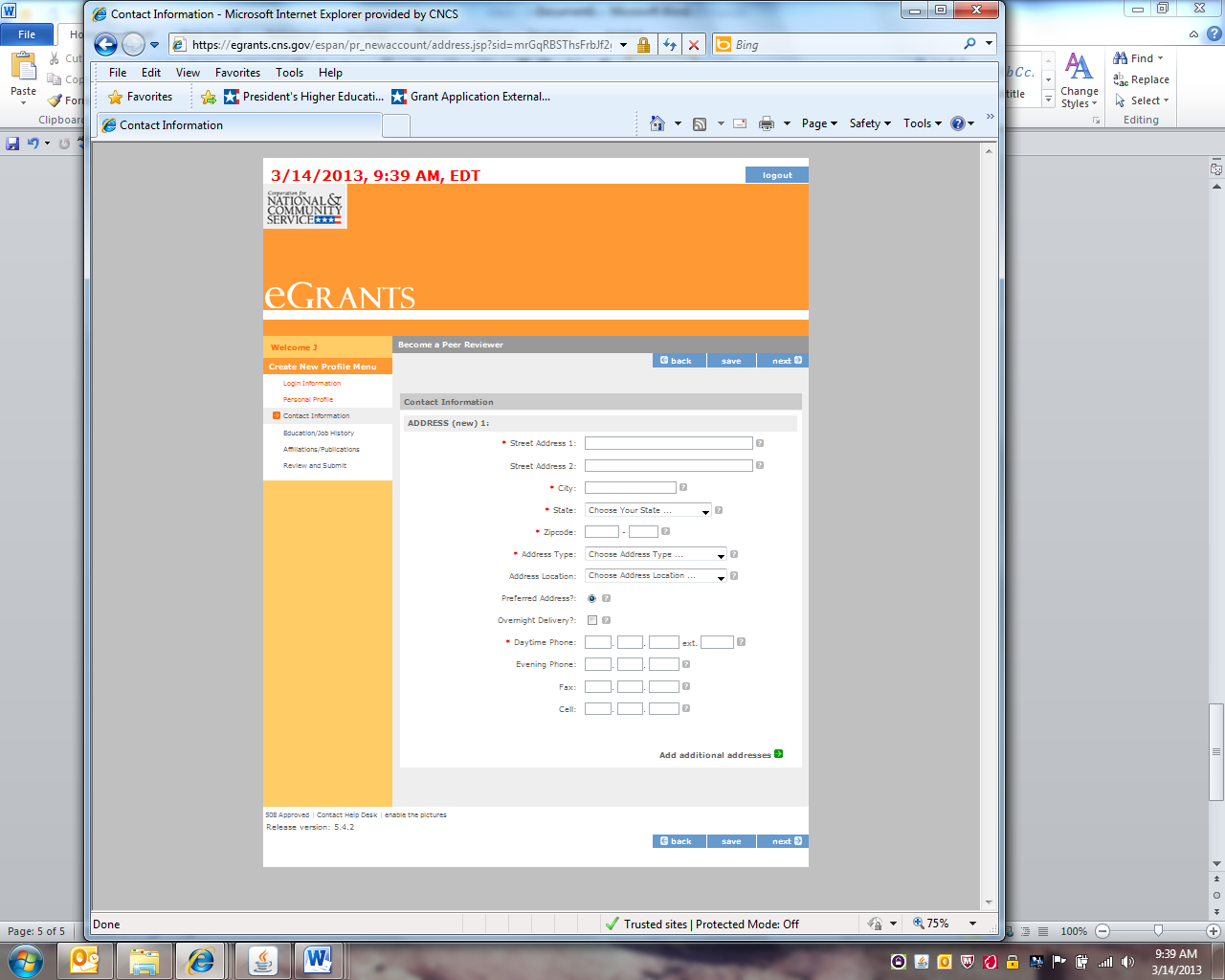Click the Undo icon in Word's quick access toolbar
Image resolution: width=1225 pixels, height=980 pixels.
point(33,144)
